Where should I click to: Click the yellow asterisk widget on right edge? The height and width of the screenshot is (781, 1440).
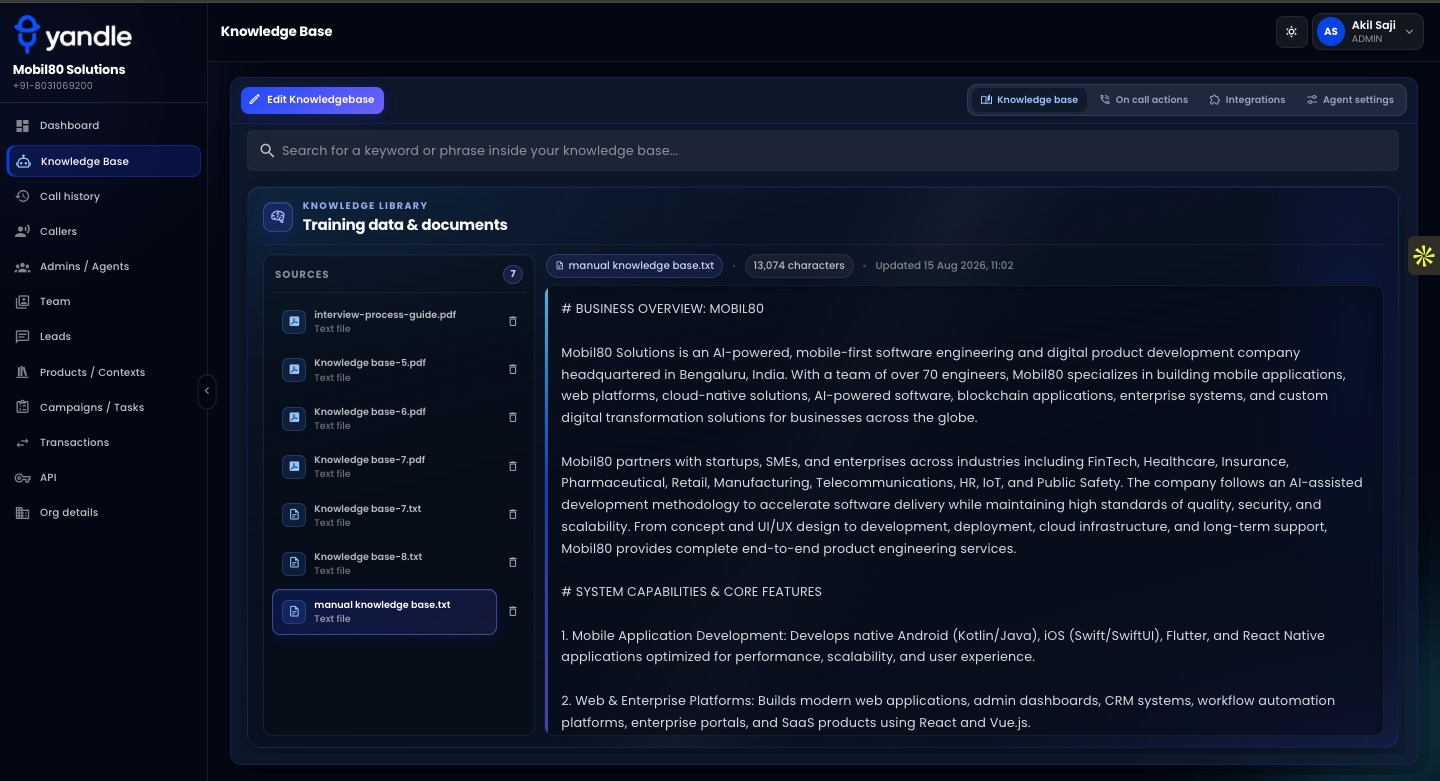(1424, 256)
